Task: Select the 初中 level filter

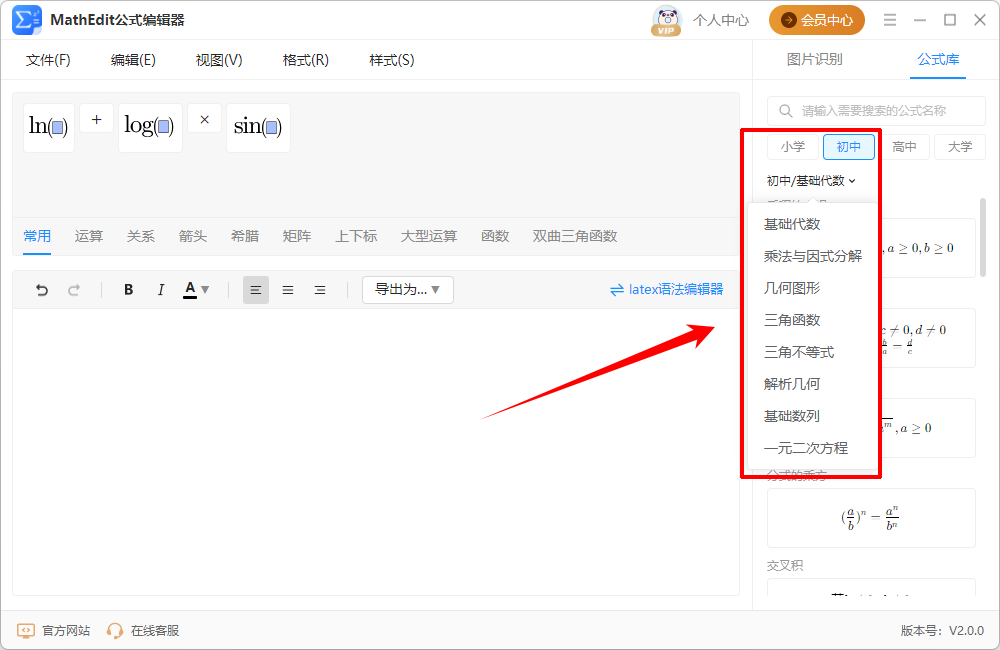Action: click(848, 147)
